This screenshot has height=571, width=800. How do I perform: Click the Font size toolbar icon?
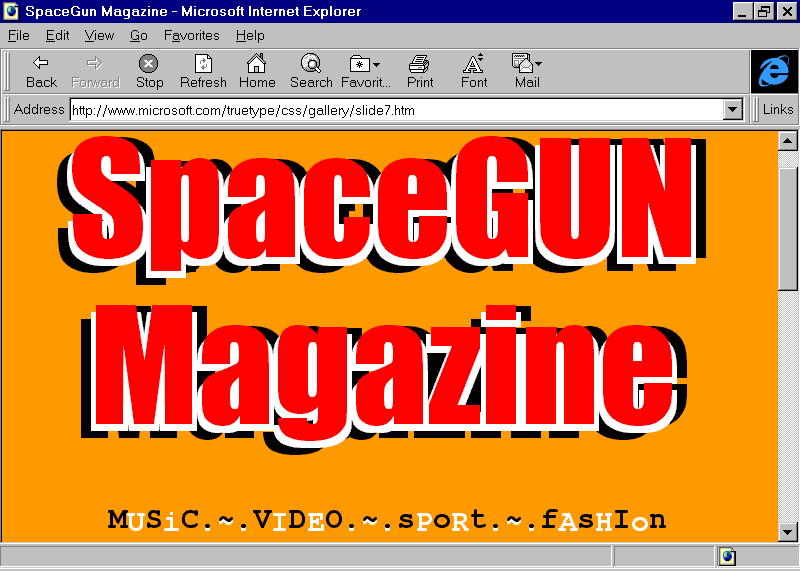tap(474, 64)
